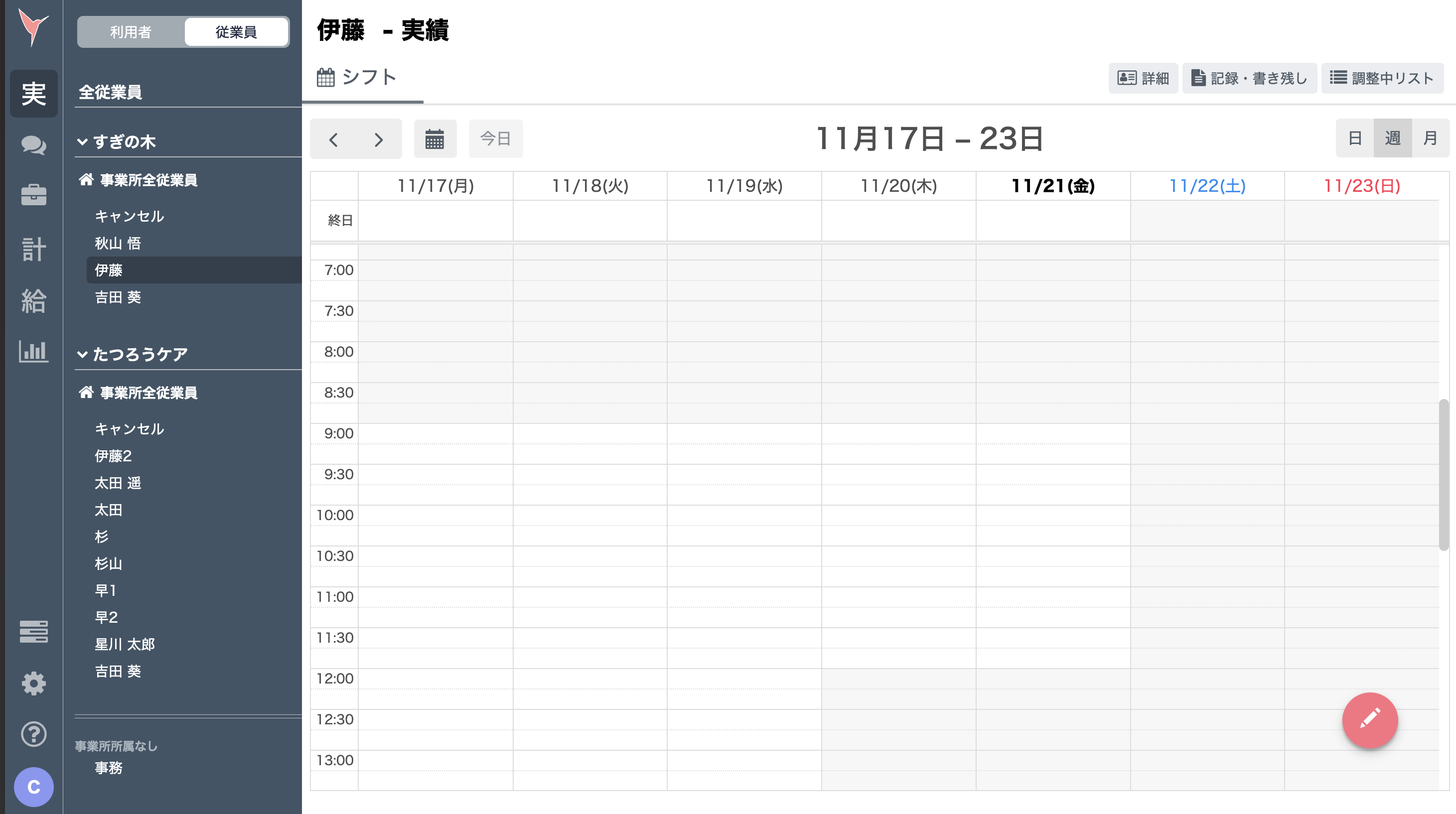
Task: Select the シフト tab
Action: pyautogui.click(x=358, y=77)
